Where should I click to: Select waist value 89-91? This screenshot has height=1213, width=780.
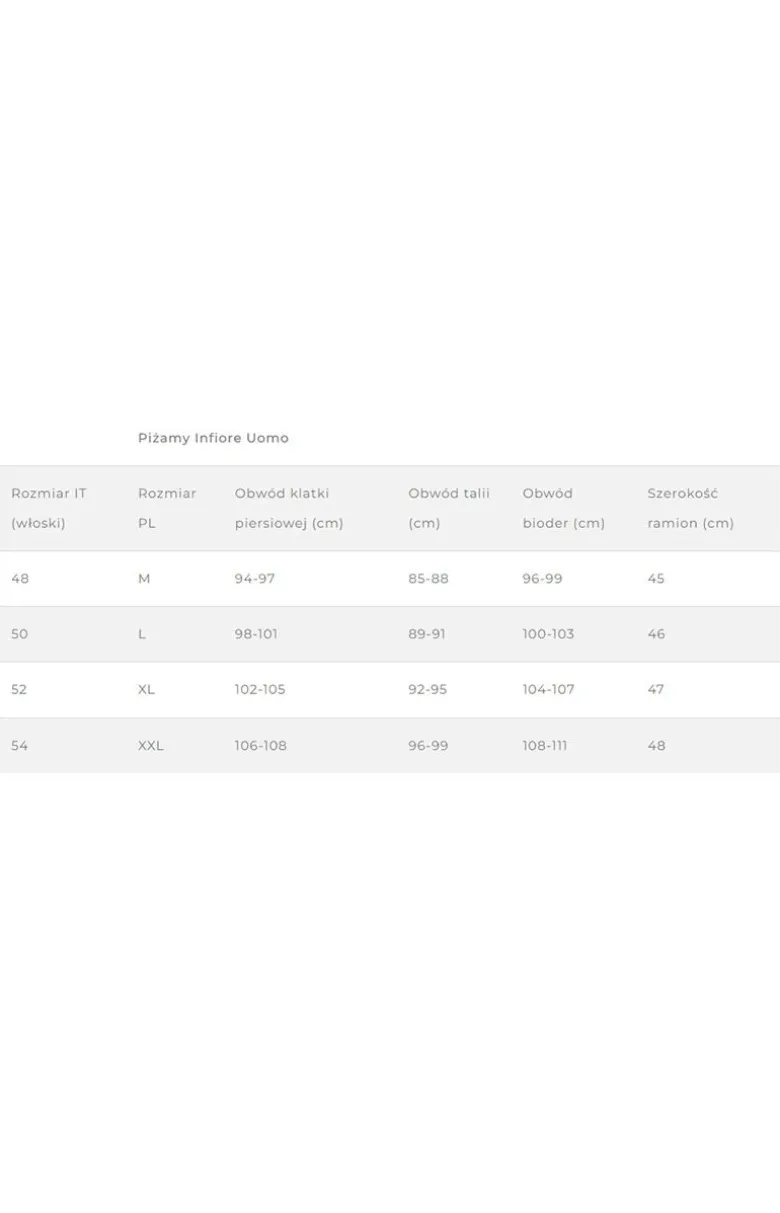[x=427, y=634]
